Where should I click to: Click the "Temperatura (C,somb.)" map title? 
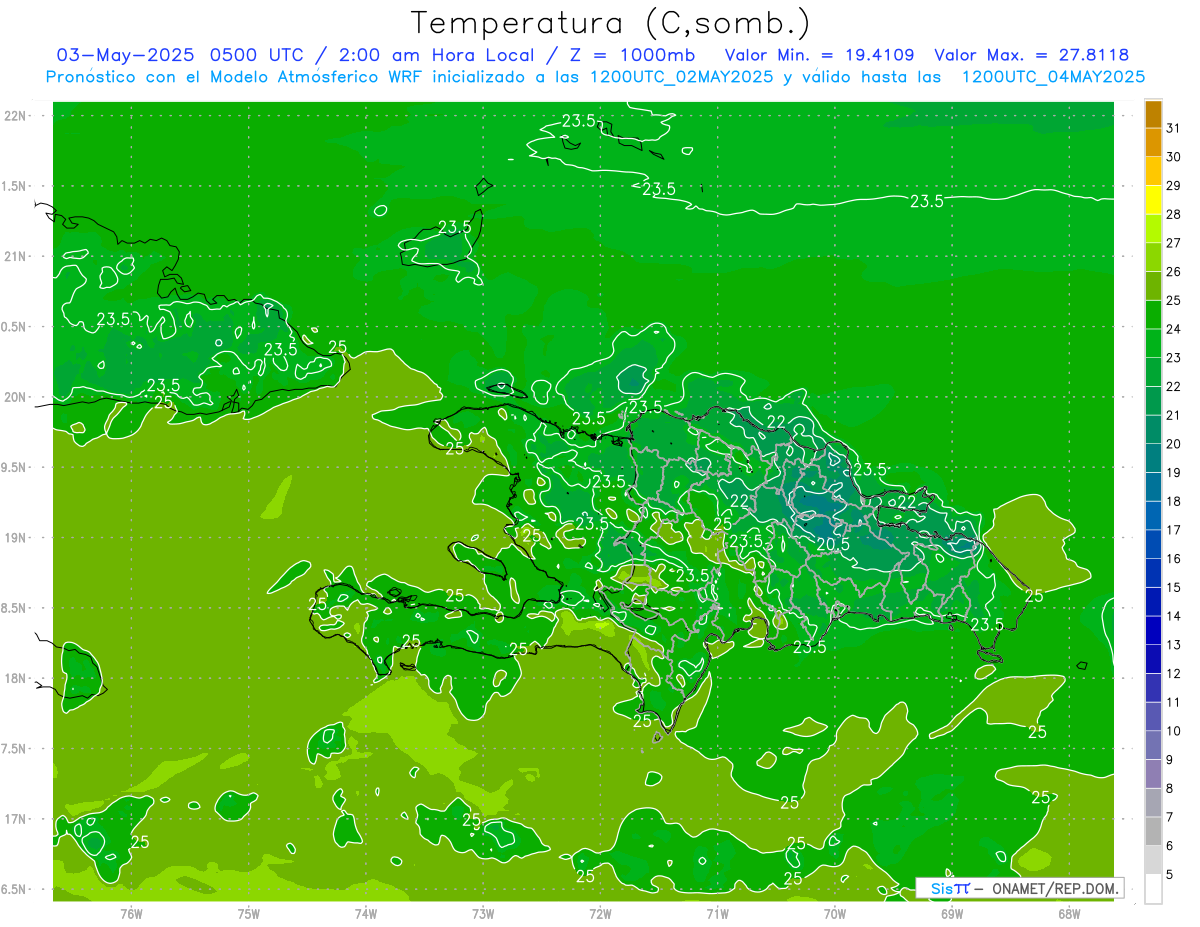tap(610, 23)
